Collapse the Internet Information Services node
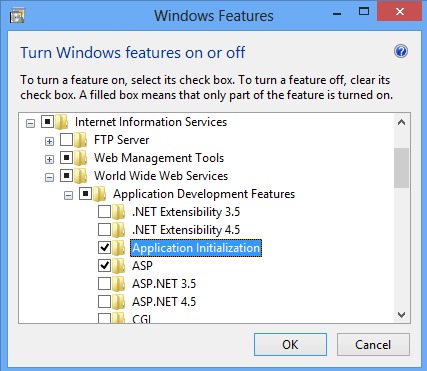427x371 pixels. coord(30,124)
